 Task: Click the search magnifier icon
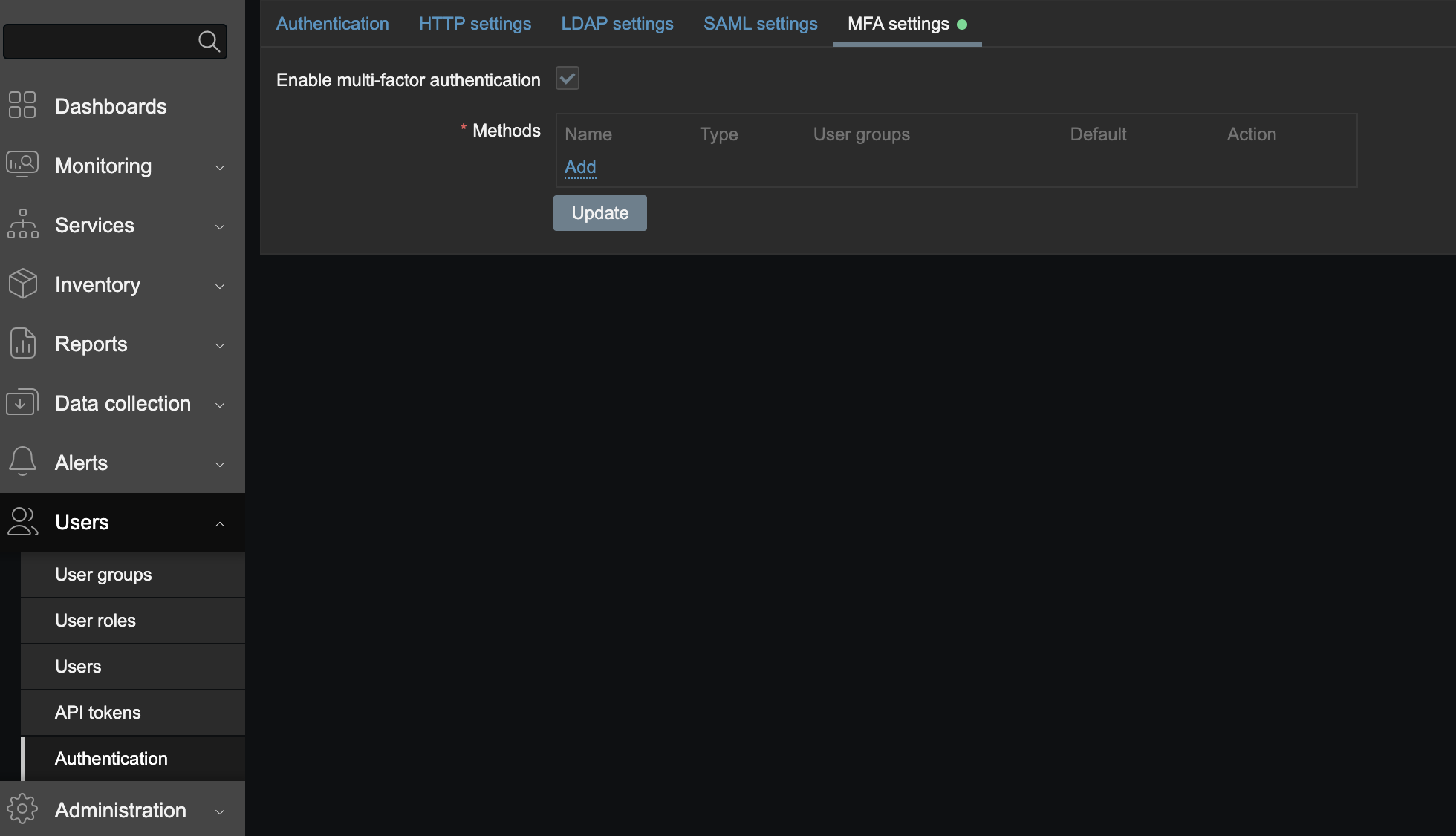point(209,42)
